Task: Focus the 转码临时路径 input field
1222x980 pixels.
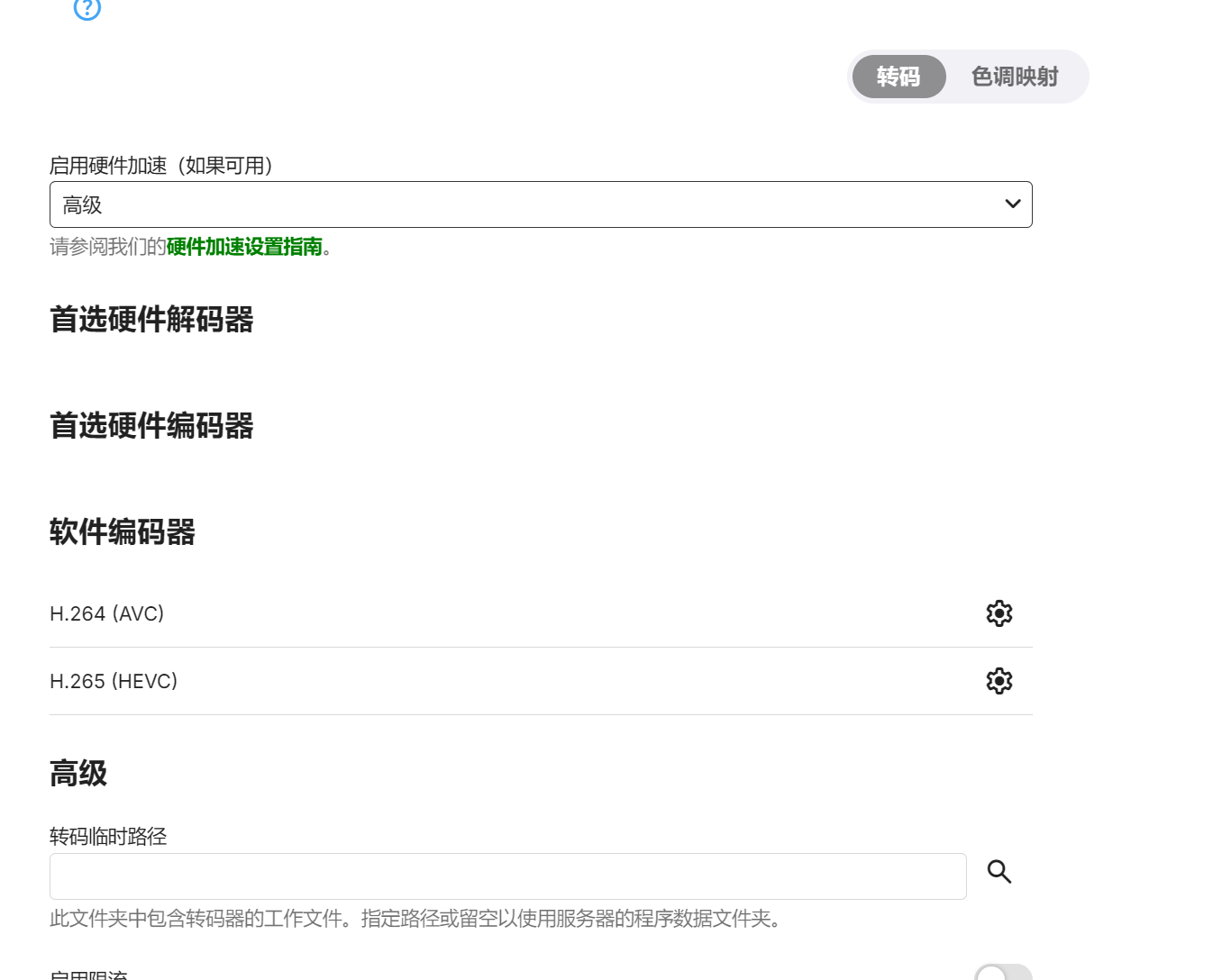Action: (x=508, y=876)
